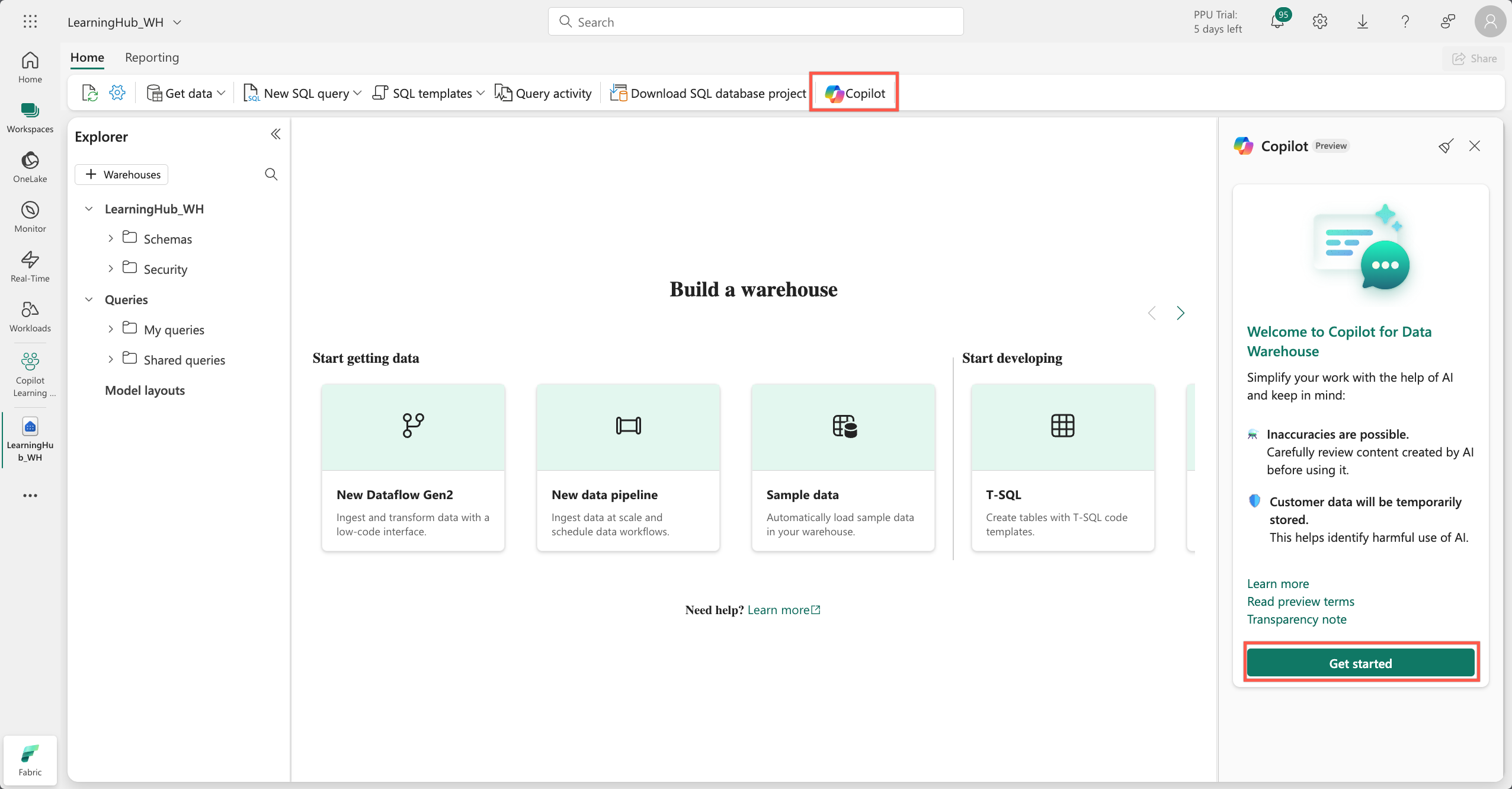
Task: Click the refresh icon in the toolbar
Action: [89, 93]
